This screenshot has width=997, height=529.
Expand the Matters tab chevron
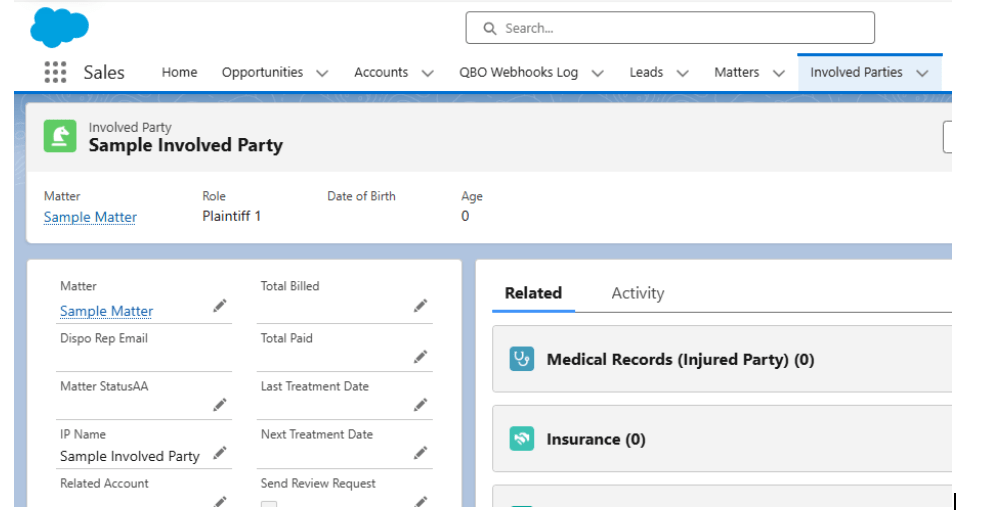coord(779,73)
